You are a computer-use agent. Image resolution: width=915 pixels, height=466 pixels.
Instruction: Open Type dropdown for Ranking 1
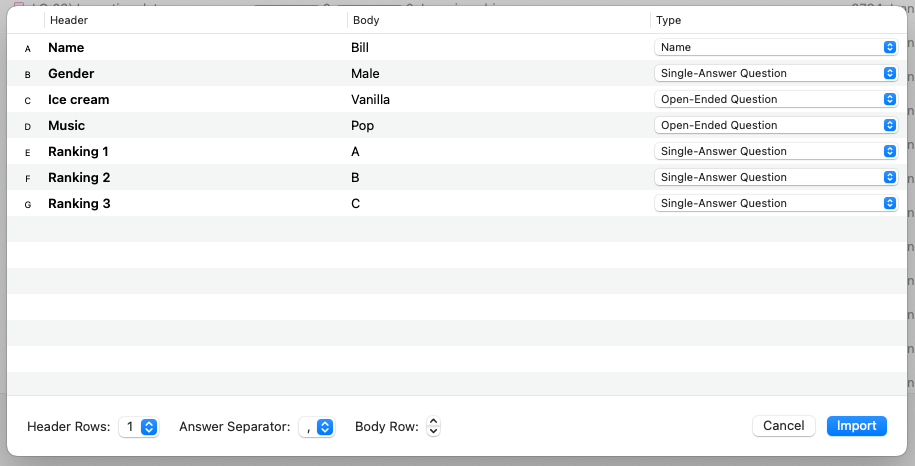(775, 151)
